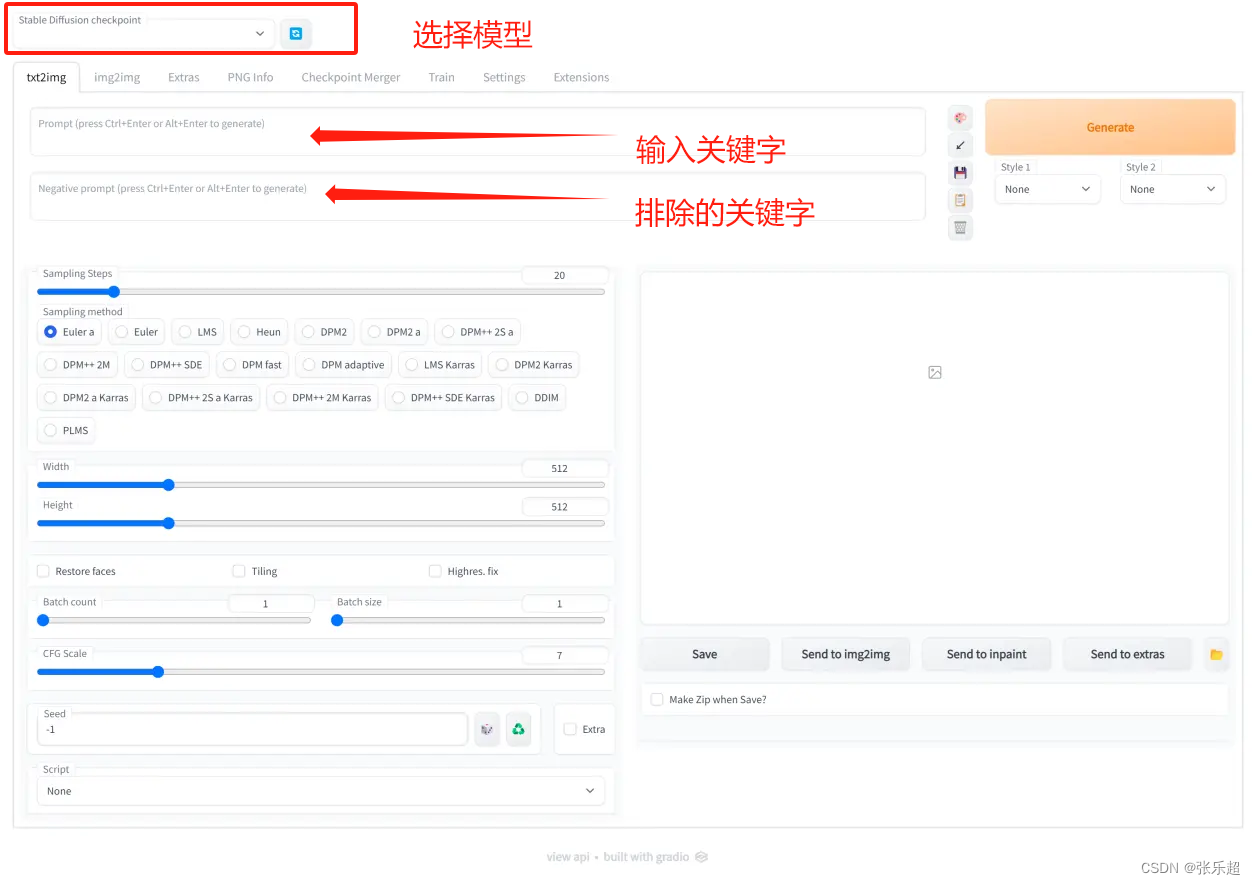The image size is (1256, 885).
Task: Tick the seed Extra checkbox
Action: tap(570, 729)
